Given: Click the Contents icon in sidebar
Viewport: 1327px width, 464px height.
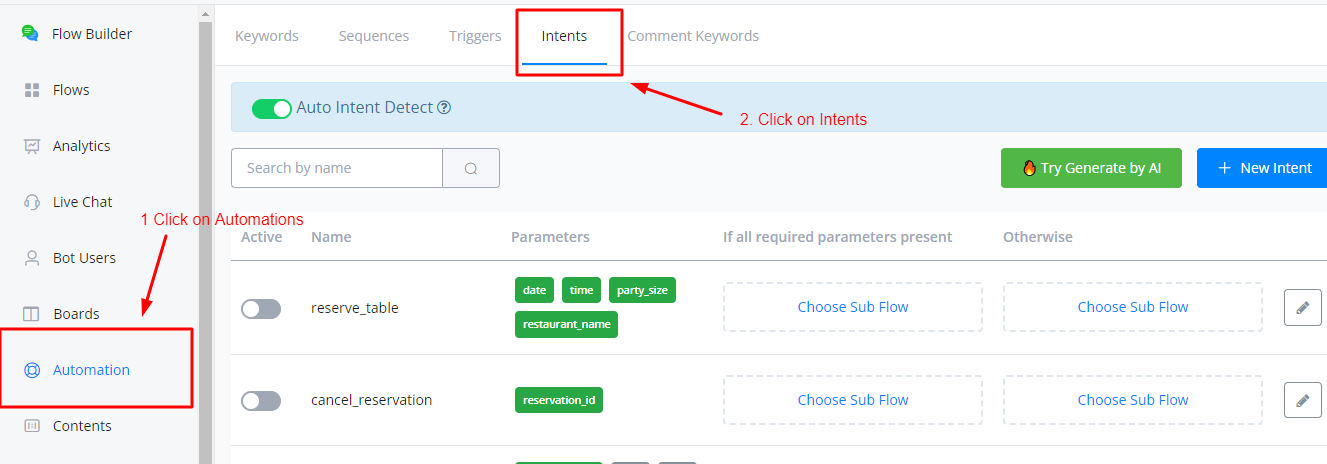Looking at the screenshot, I should click(31, 426).
